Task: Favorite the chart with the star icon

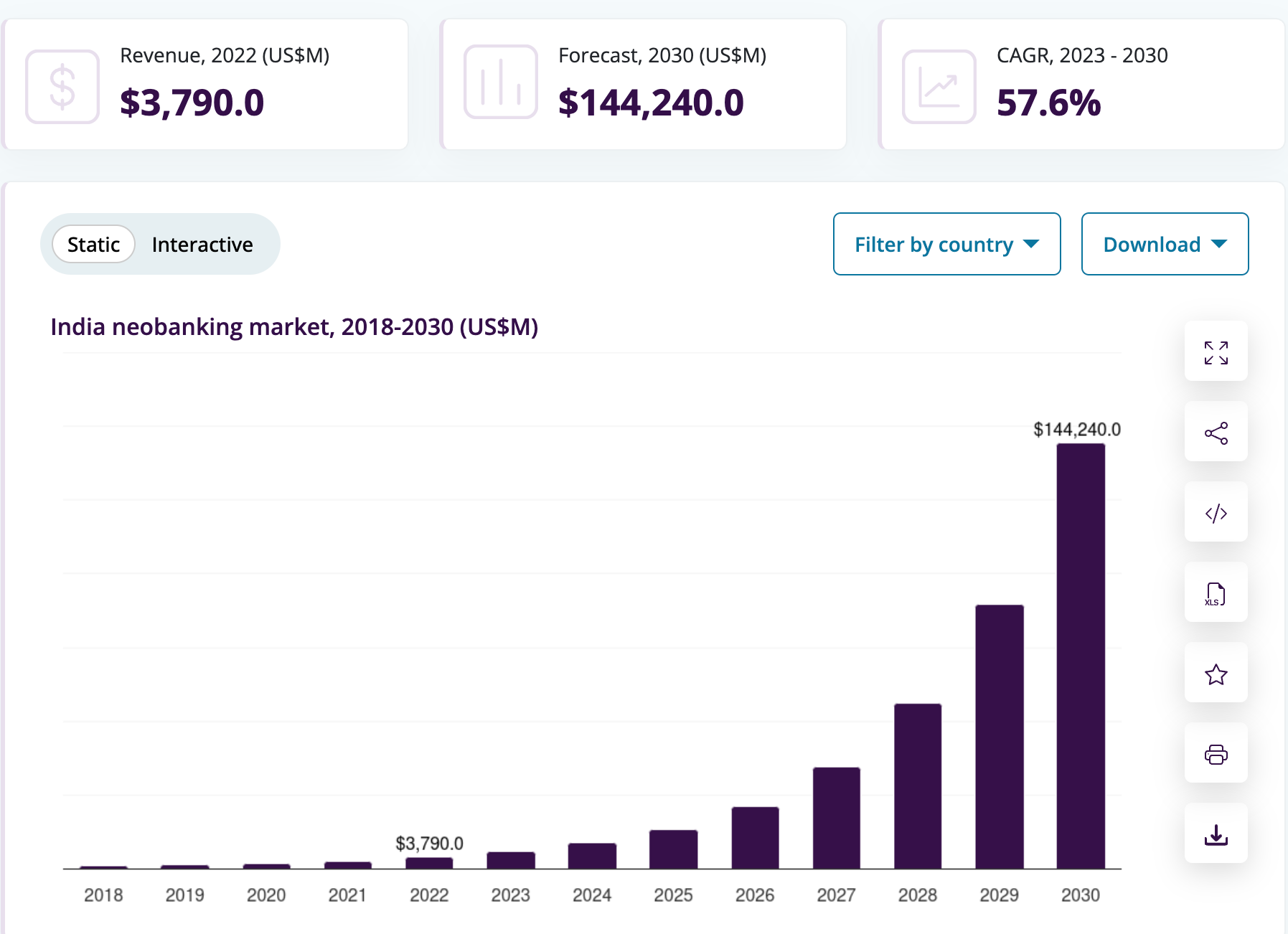Action: pyautogui.click(x=1216, y=674)
